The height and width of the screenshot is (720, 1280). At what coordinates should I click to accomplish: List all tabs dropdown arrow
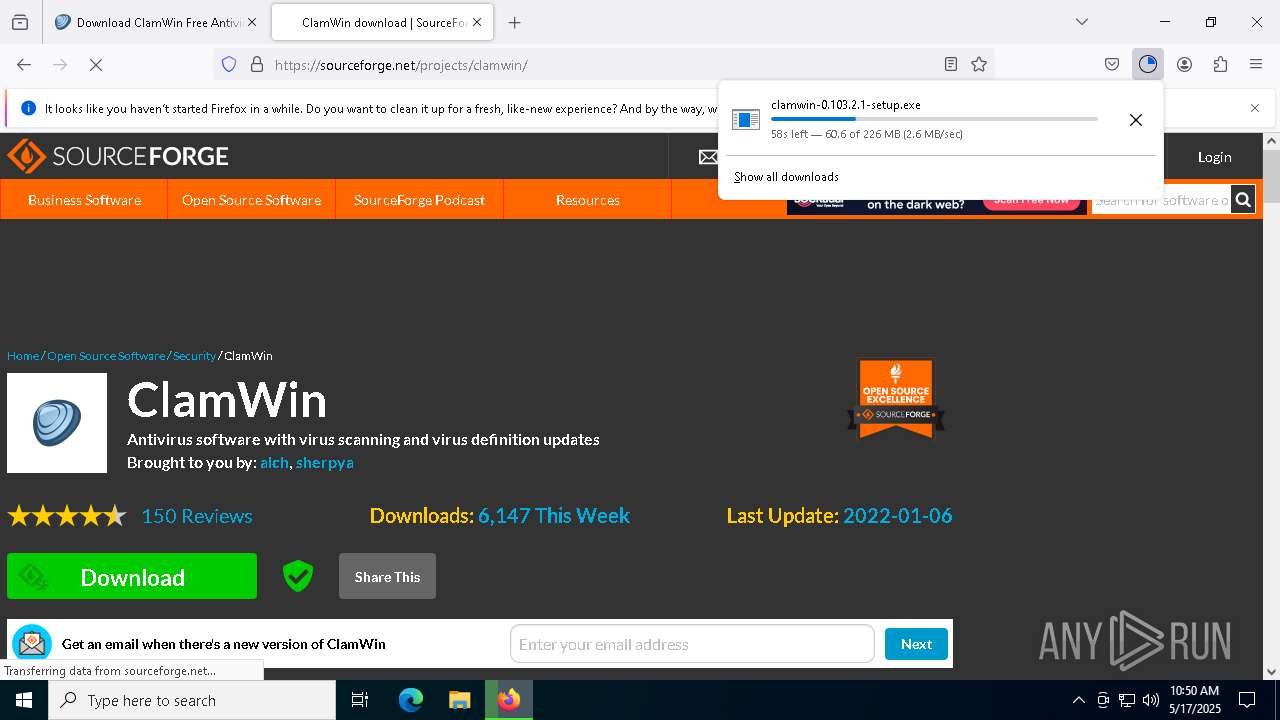tap(1082, 22)
